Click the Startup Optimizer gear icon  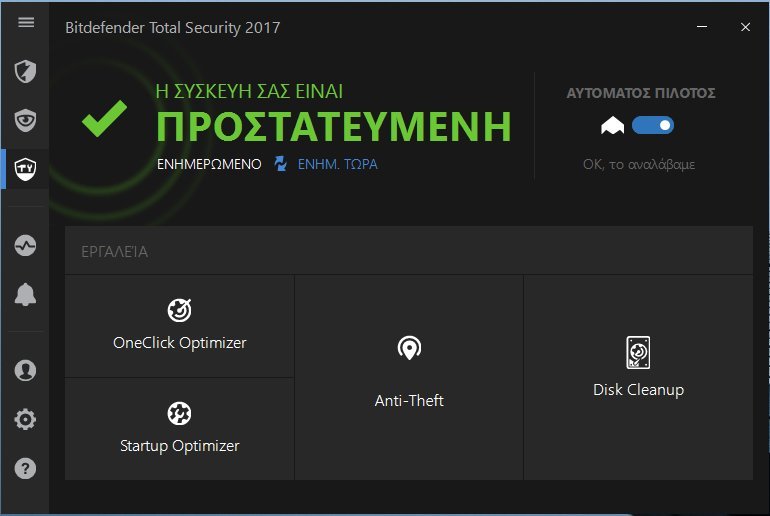click(179, 413)
